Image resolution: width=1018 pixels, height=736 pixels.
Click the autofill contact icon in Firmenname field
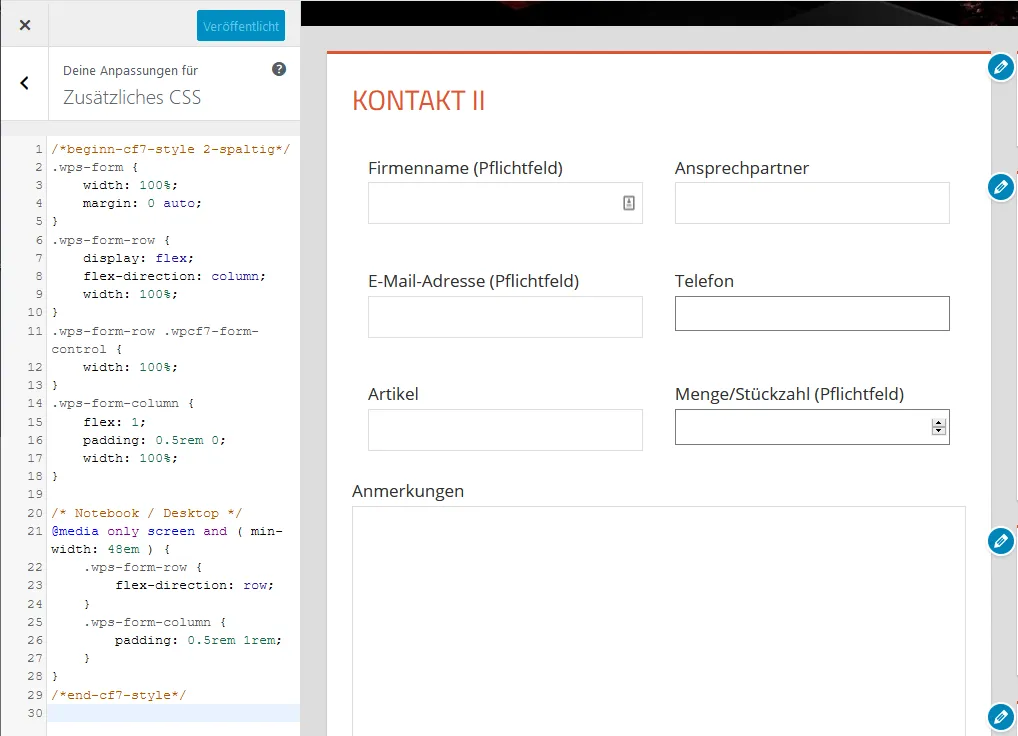tap(628, 203)
